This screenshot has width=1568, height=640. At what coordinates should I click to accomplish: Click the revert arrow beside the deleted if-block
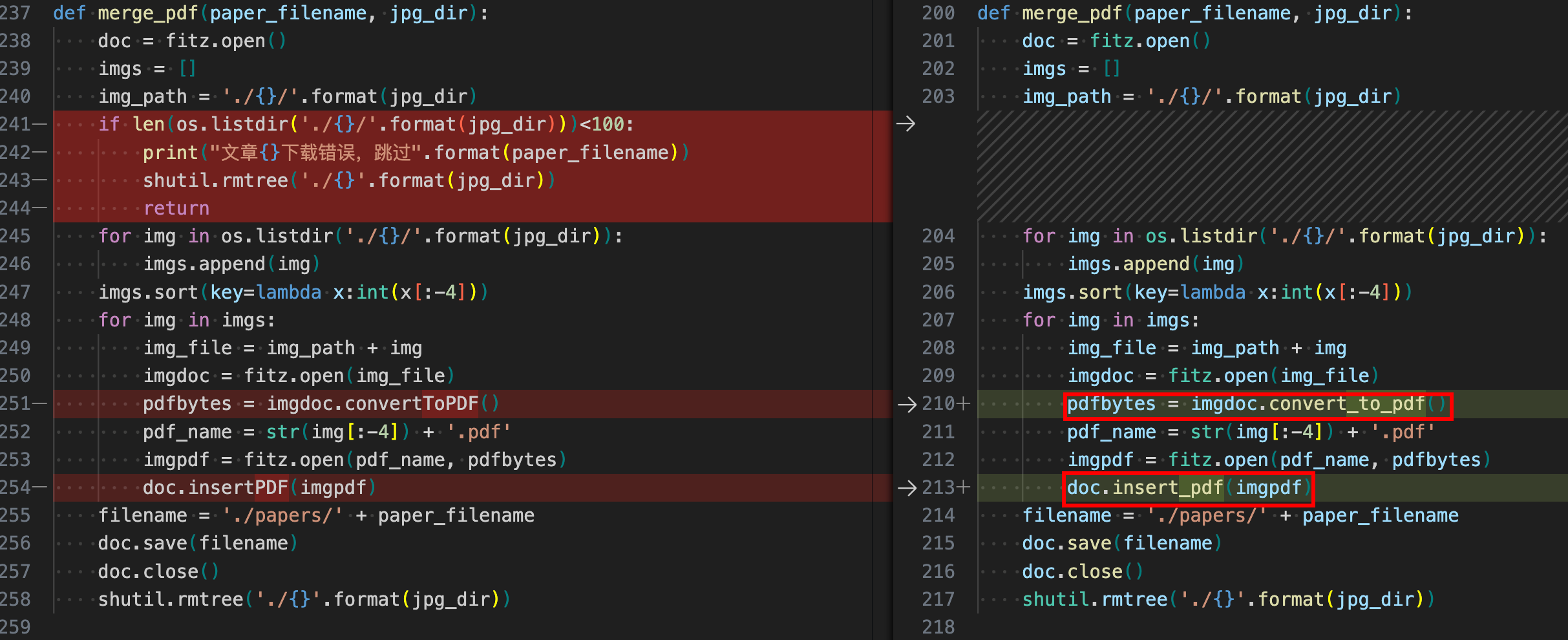tap(906, 123)
